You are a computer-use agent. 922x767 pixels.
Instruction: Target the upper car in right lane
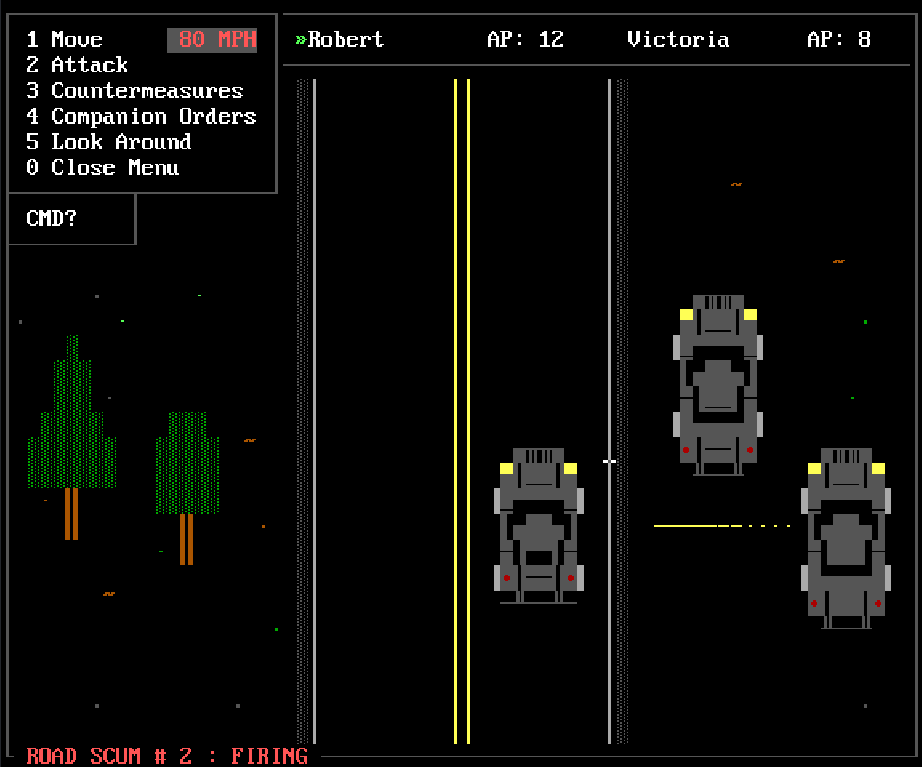[x=718, y=385]
